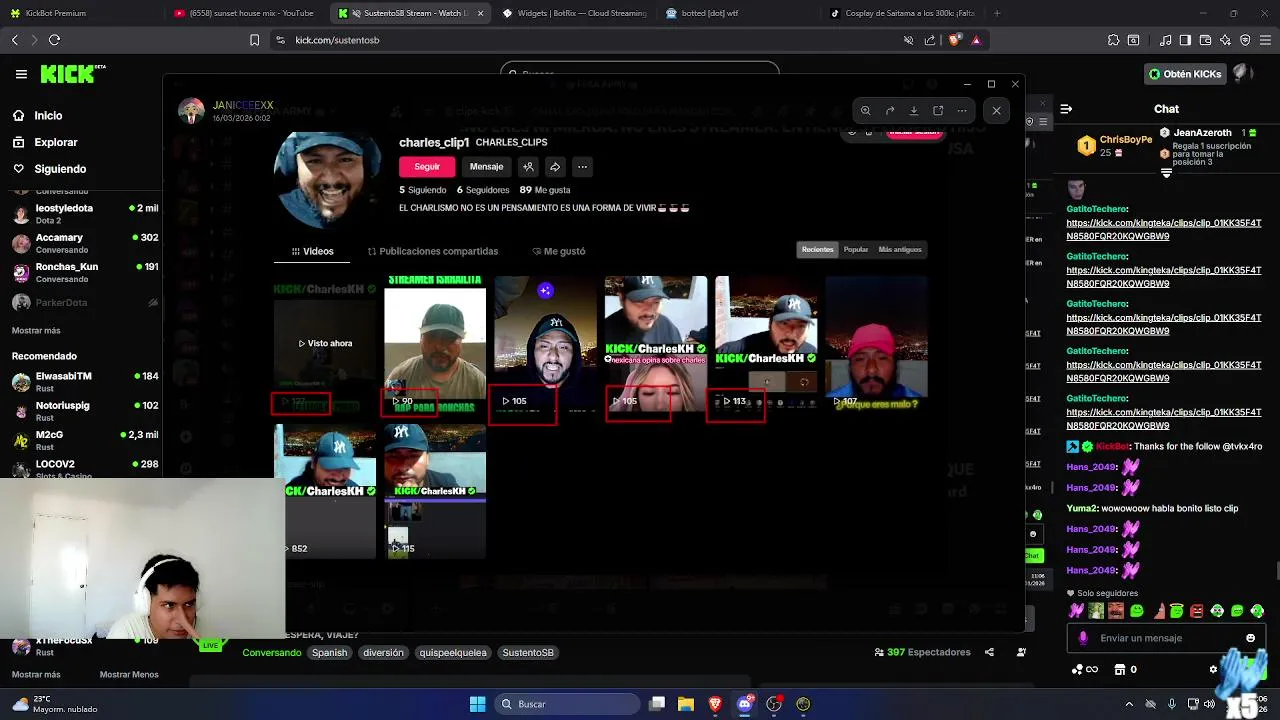Open Accamary channel in sidebar
Image resolution: width=1280 pixels, height=720 pixels.
tap(85, 243)
